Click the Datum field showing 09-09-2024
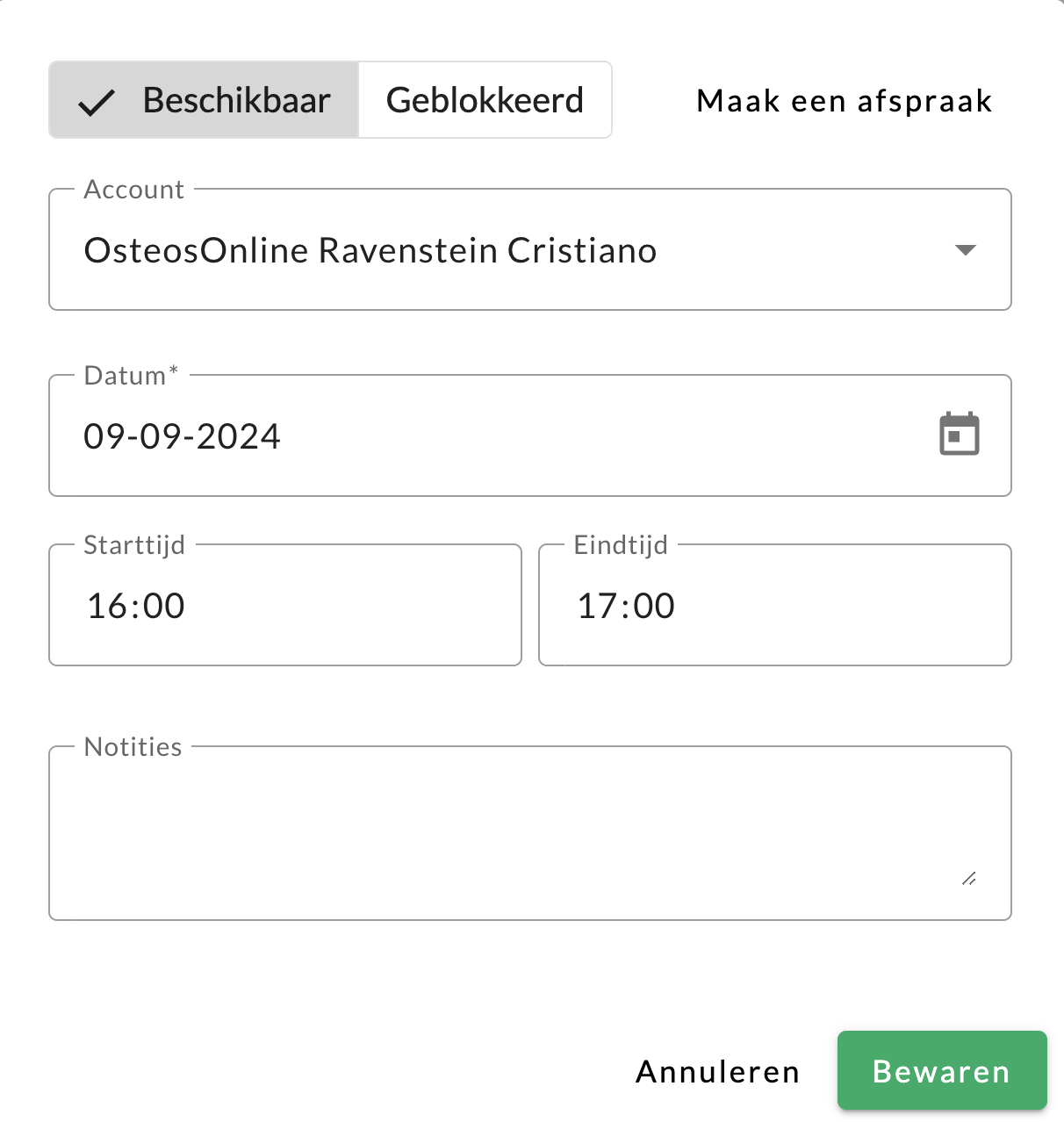This screenshot has height=1122, width=1064. click(x=439, y=435)
